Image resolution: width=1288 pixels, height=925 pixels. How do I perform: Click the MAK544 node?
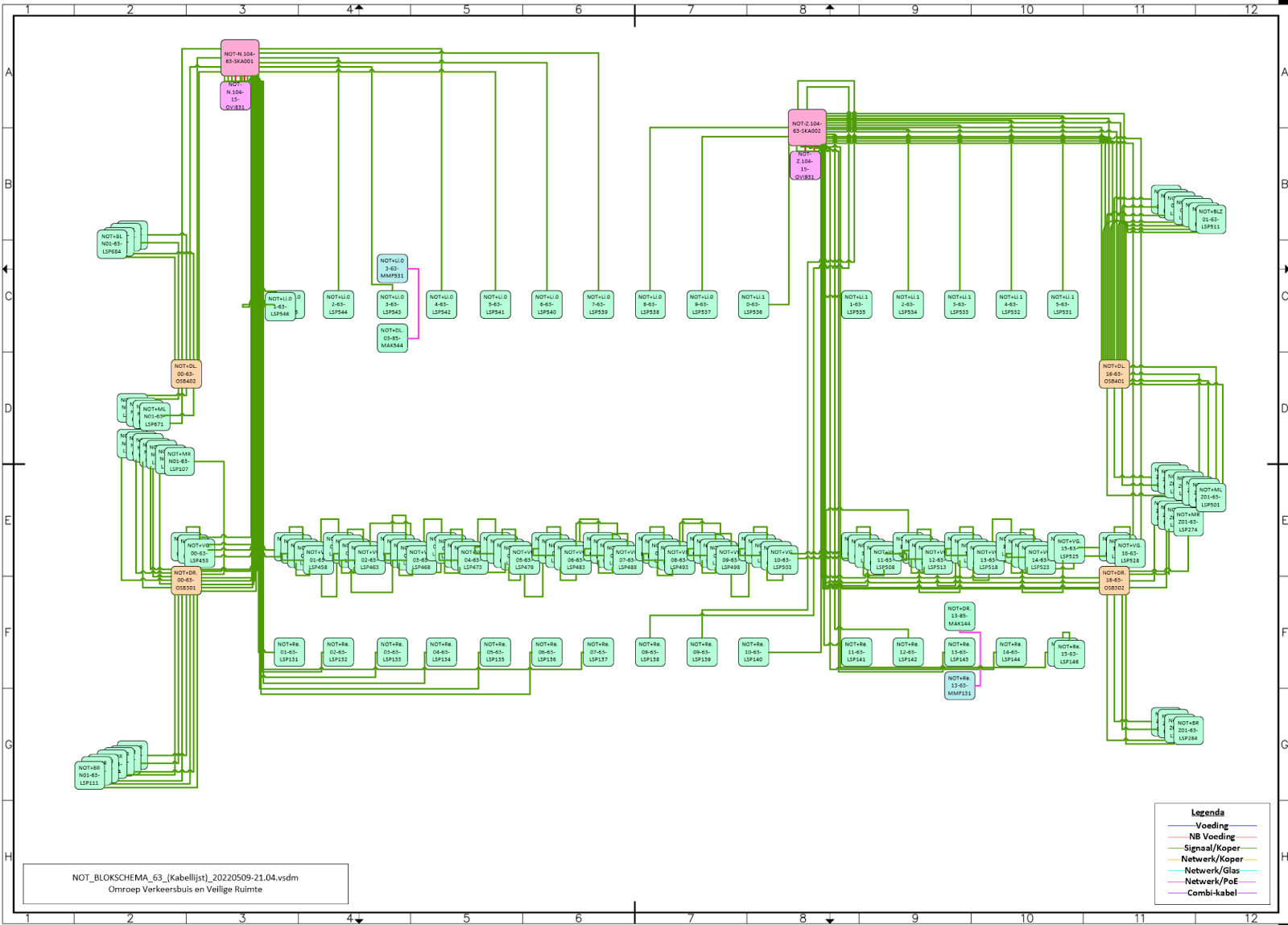[392, 338]
